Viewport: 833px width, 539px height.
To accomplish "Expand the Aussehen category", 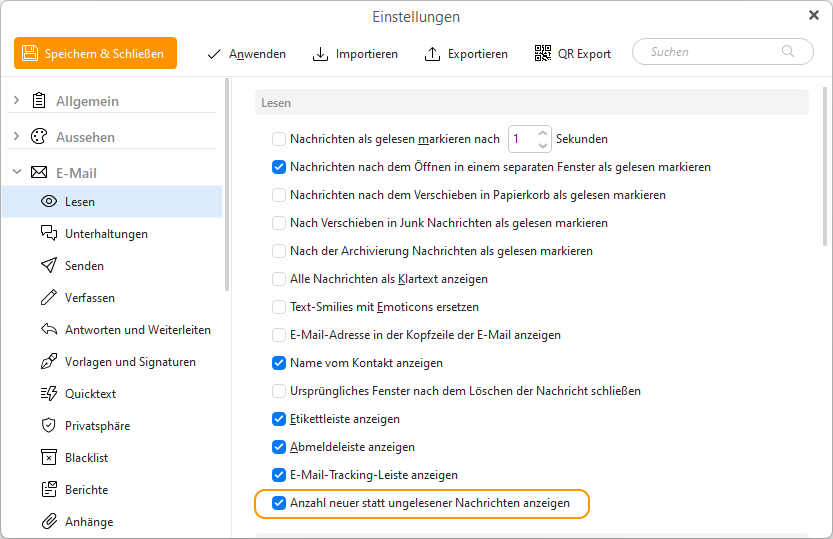I will coord(16,136).
